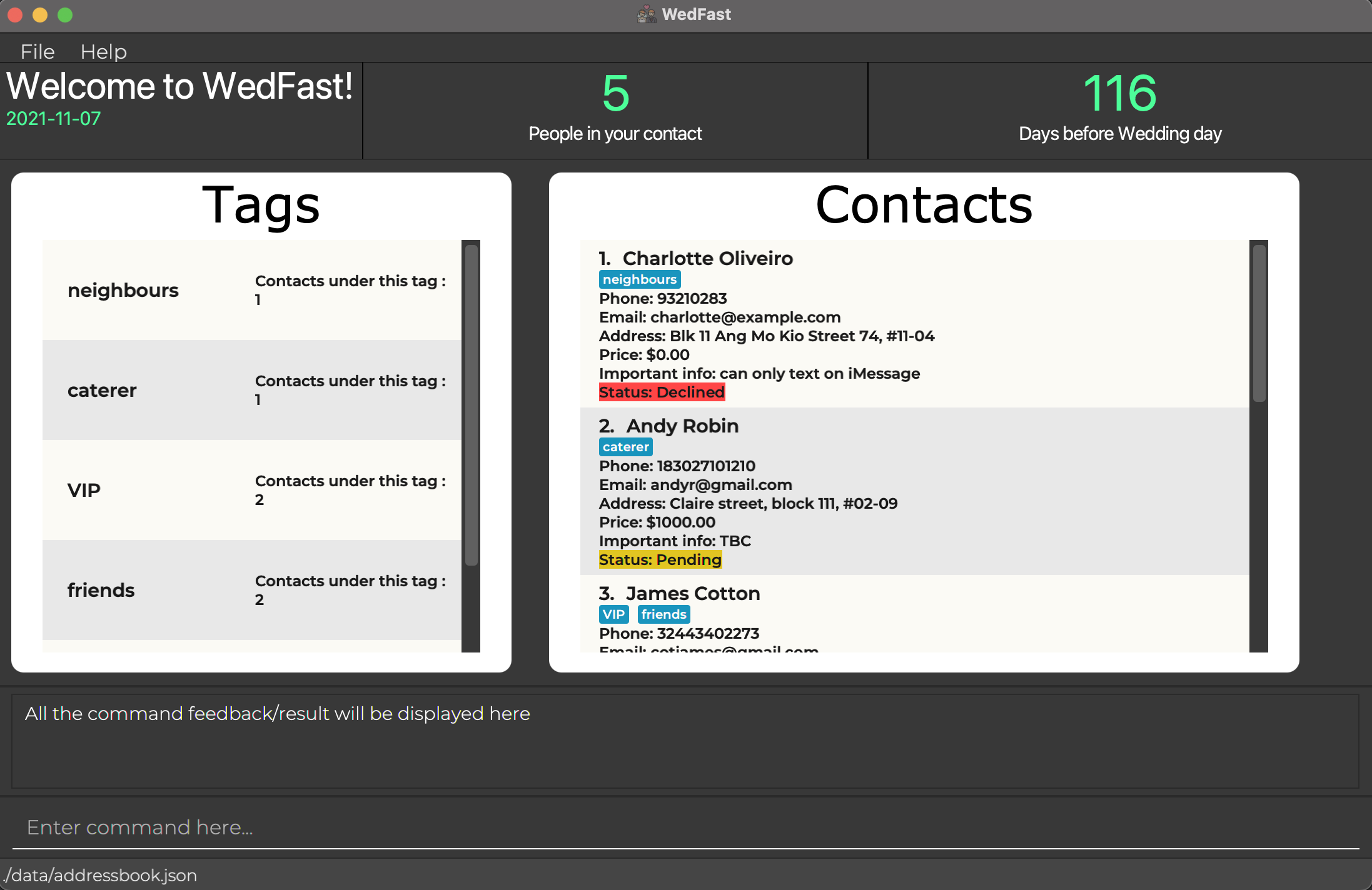Screen dimensions: 1372x890
Task: Select the friends tag row
Action: (252, 590)
